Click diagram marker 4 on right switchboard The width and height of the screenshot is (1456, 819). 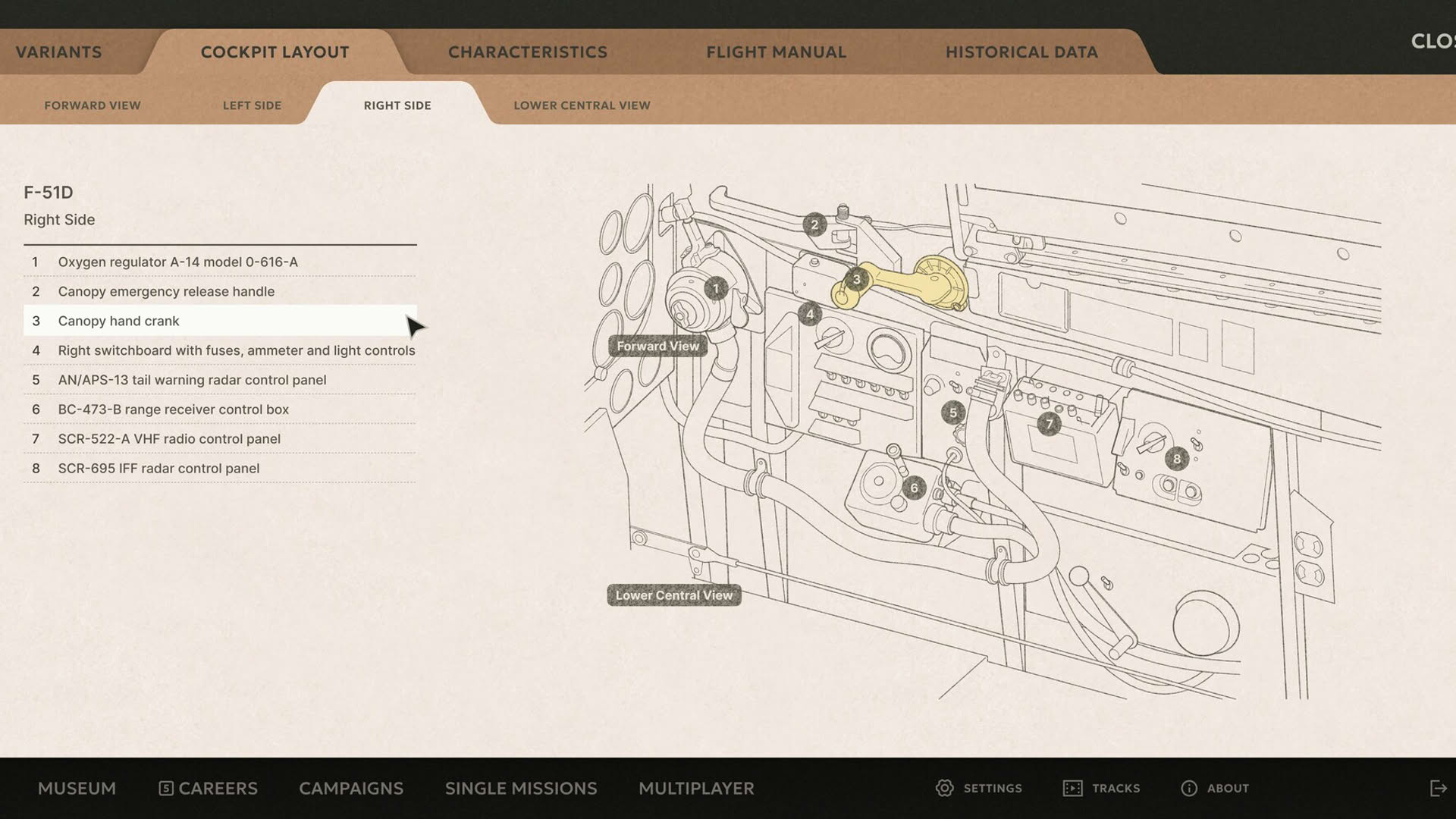point(810,314)
